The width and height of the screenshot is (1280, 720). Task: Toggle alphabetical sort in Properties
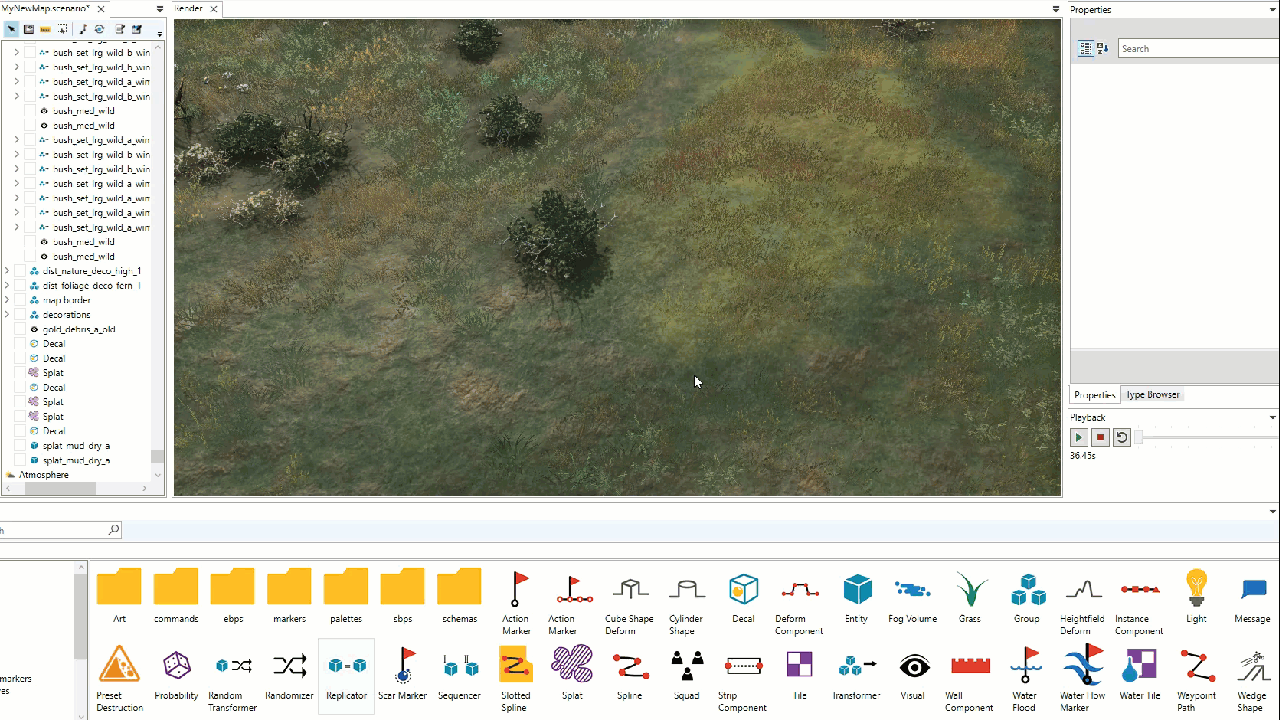[x=1103, y=48]
